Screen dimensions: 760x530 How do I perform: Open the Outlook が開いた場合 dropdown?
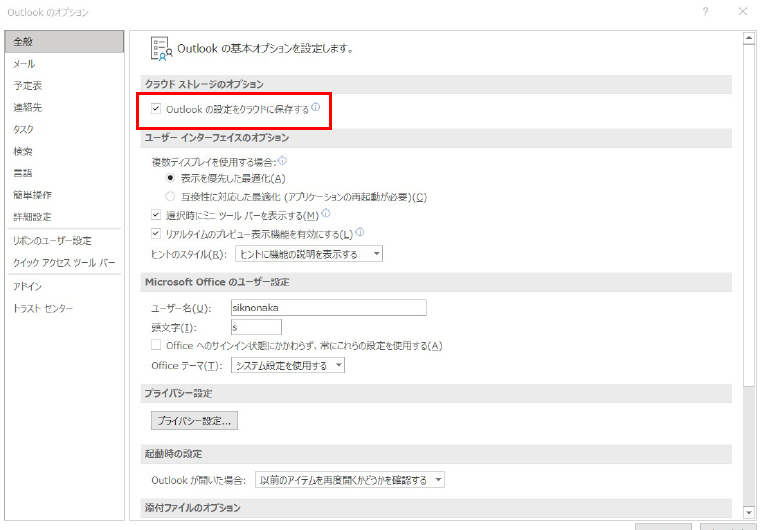coord(349,480)
